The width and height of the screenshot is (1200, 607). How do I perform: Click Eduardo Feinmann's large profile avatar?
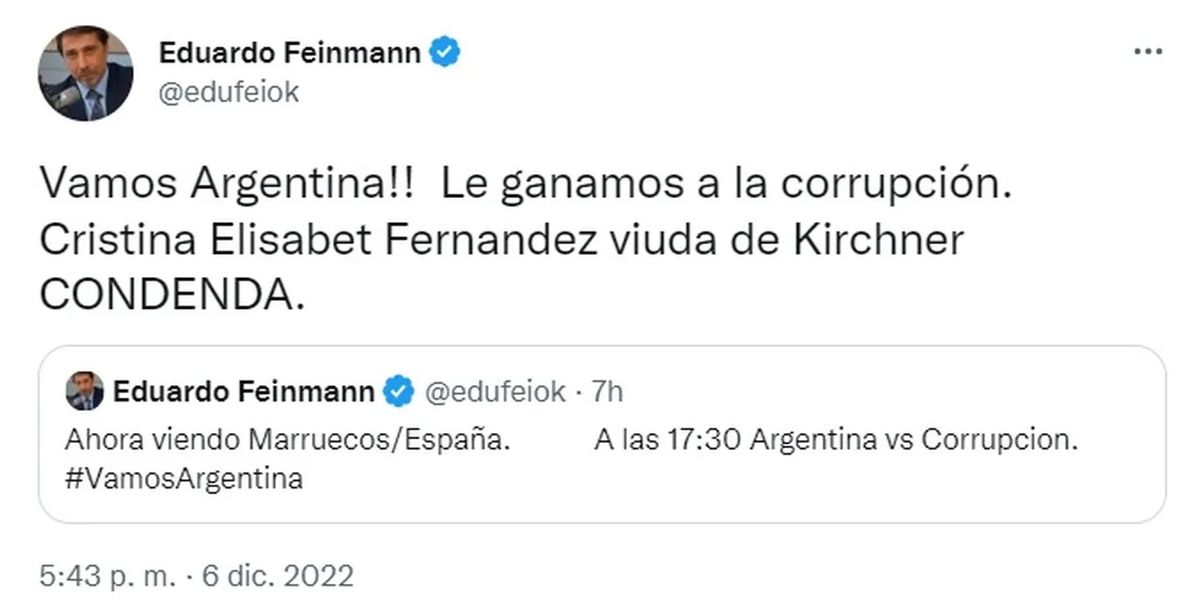click(x=85, y=74)
